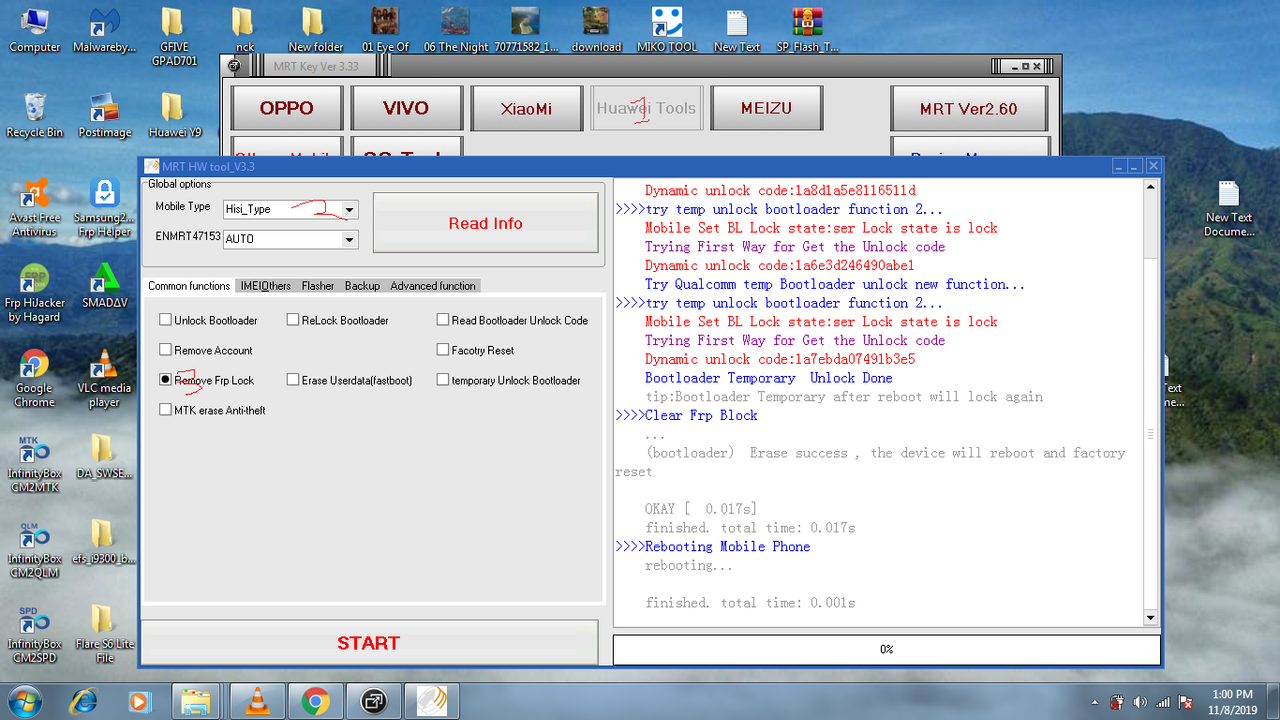Screen dimensions: 1280x720
Task: Click OPPO button in MRT Key window
Action: 287,108
